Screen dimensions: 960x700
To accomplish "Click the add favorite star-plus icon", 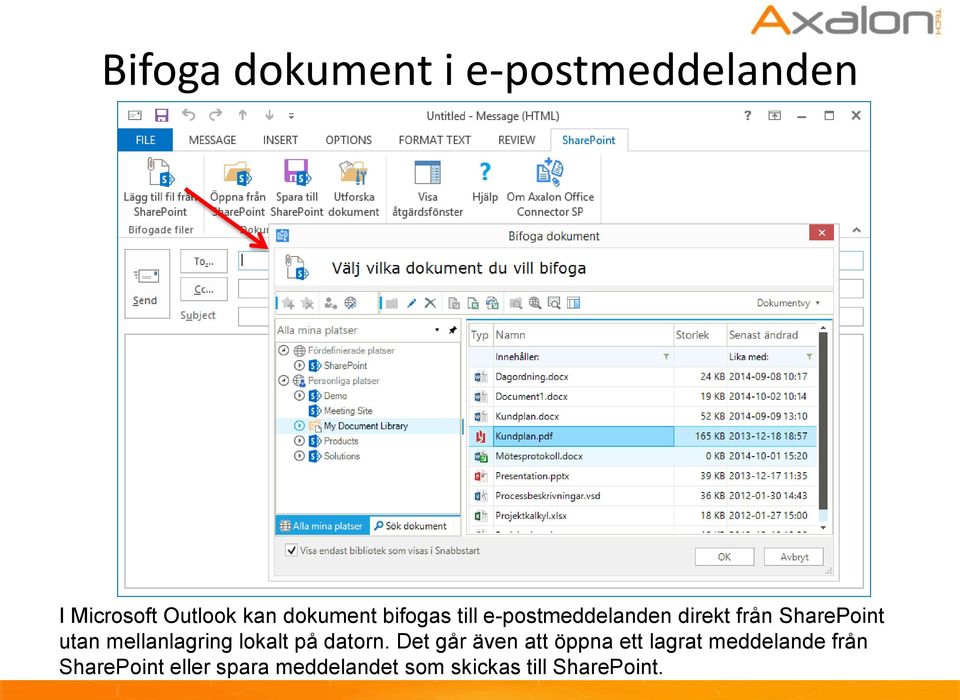I will tap(288, 303).
